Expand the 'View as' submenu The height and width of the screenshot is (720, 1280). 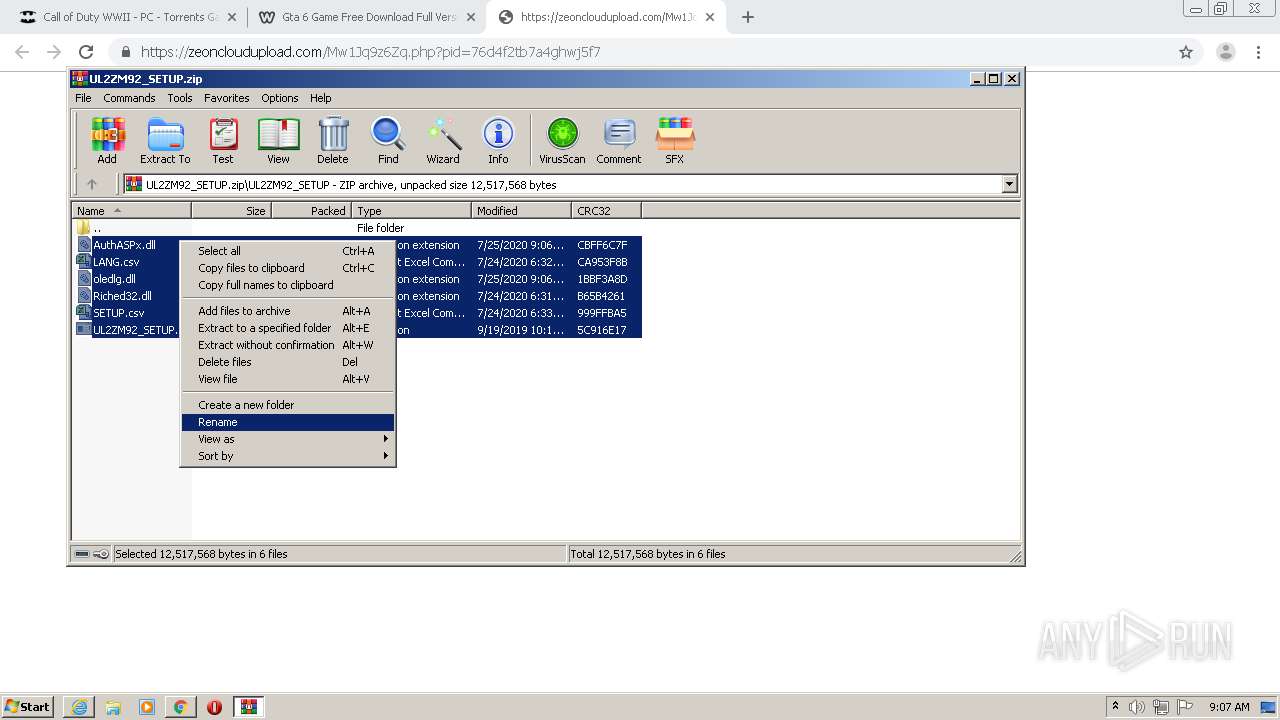coord(288,439)
